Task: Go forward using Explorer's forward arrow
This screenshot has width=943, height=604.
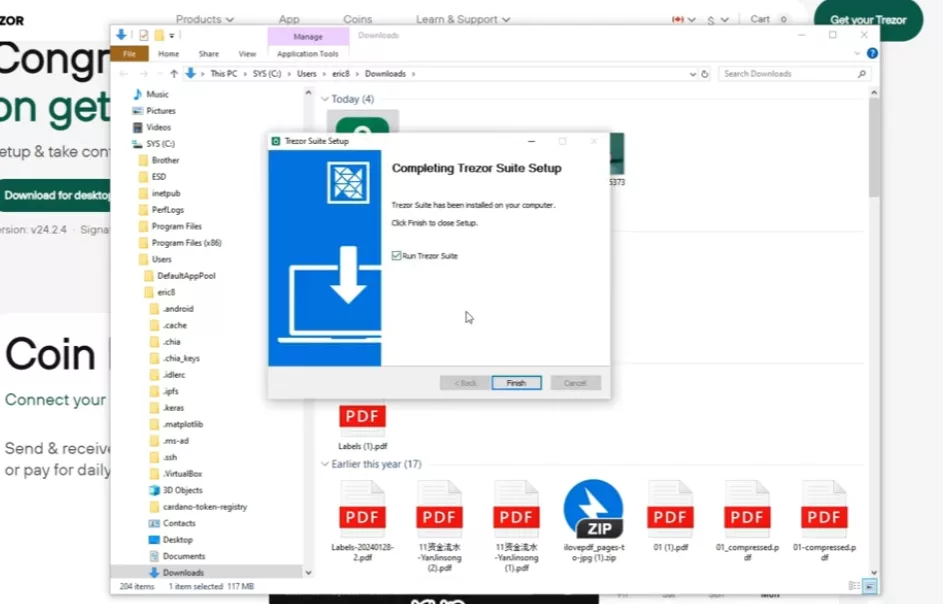Action: 143,74
